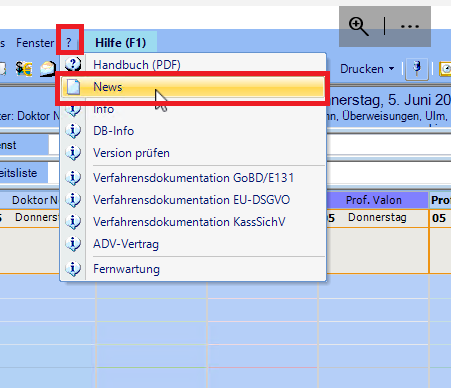Open the ADV-Vertrag entry
The width and height of the screenshot is (451, 388).
click(x=193, y=244)
